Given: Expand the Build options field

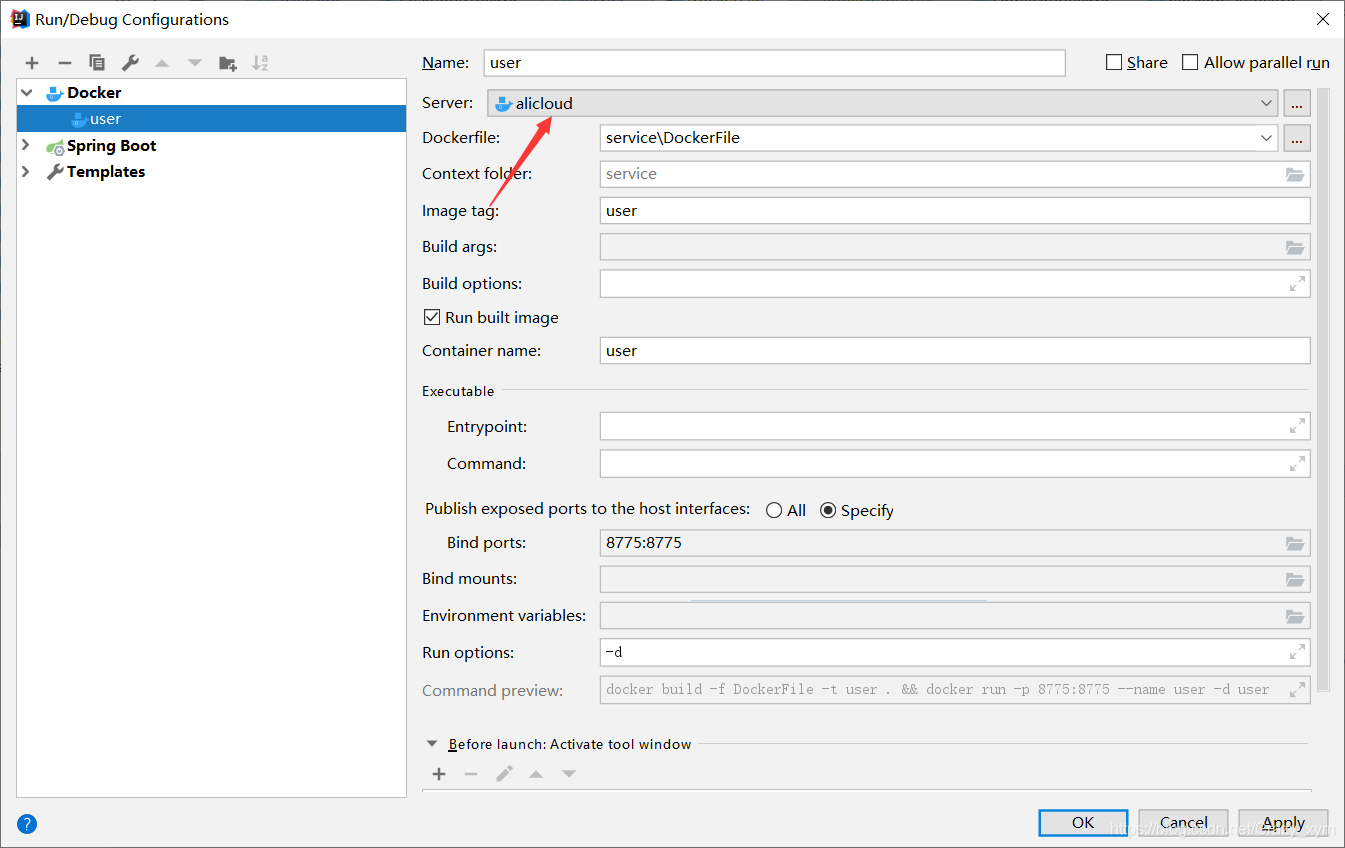Looking at the screenshot, I should tap(1297, 284).
